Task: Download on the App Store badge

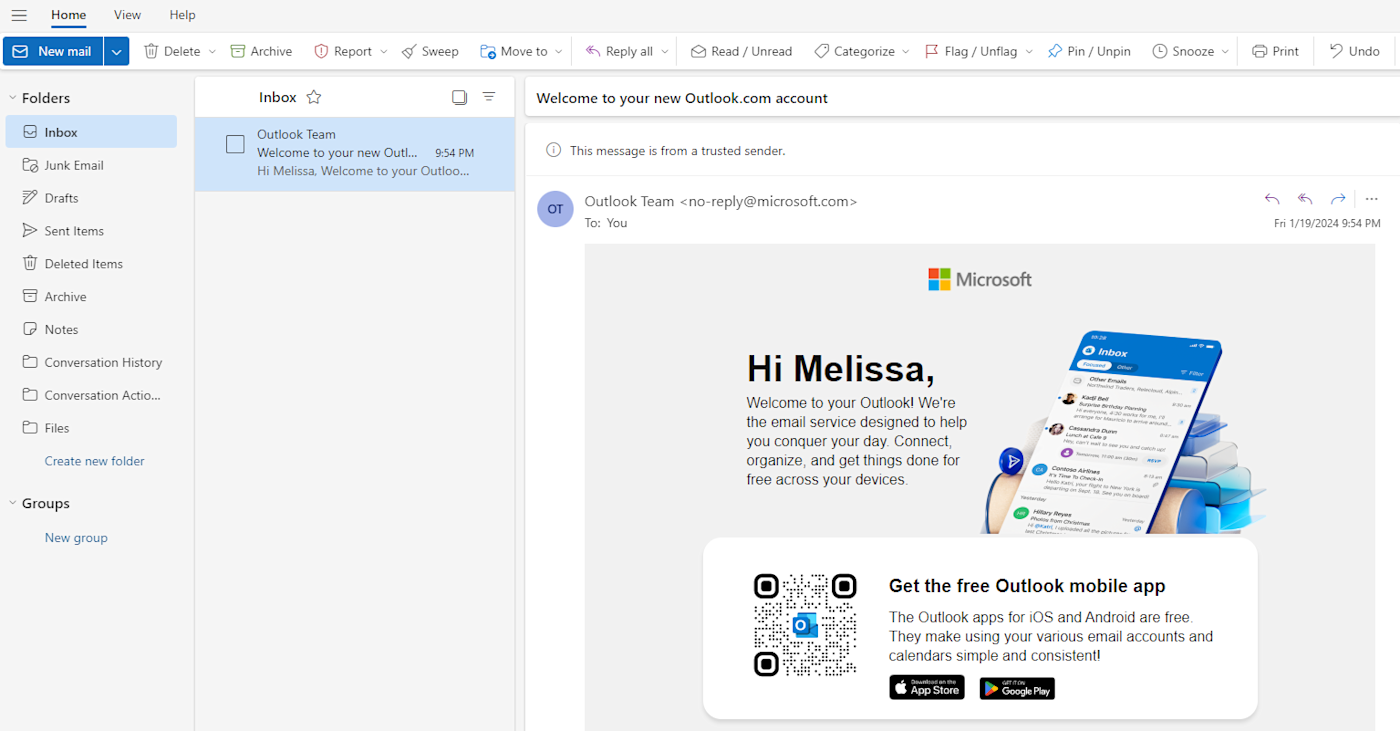Action: coord(927,688)
